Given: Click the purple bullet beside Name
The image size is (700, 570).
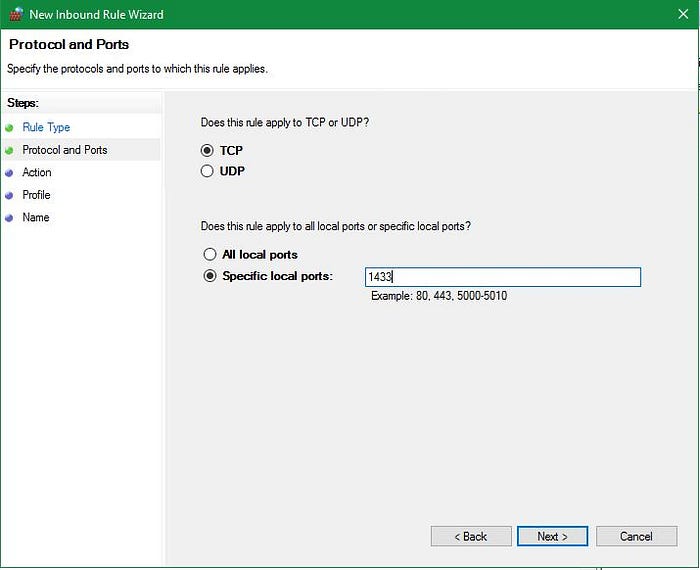Looking at the screenshot, I should pyautogui.click(x=9, y=218).
